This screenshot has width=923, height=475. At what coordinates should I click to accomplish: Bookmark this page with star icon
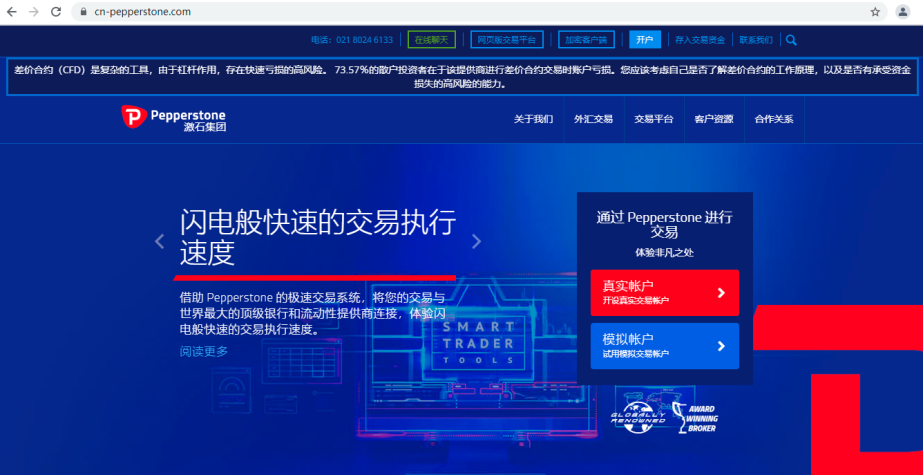click(x=875, y=12)
